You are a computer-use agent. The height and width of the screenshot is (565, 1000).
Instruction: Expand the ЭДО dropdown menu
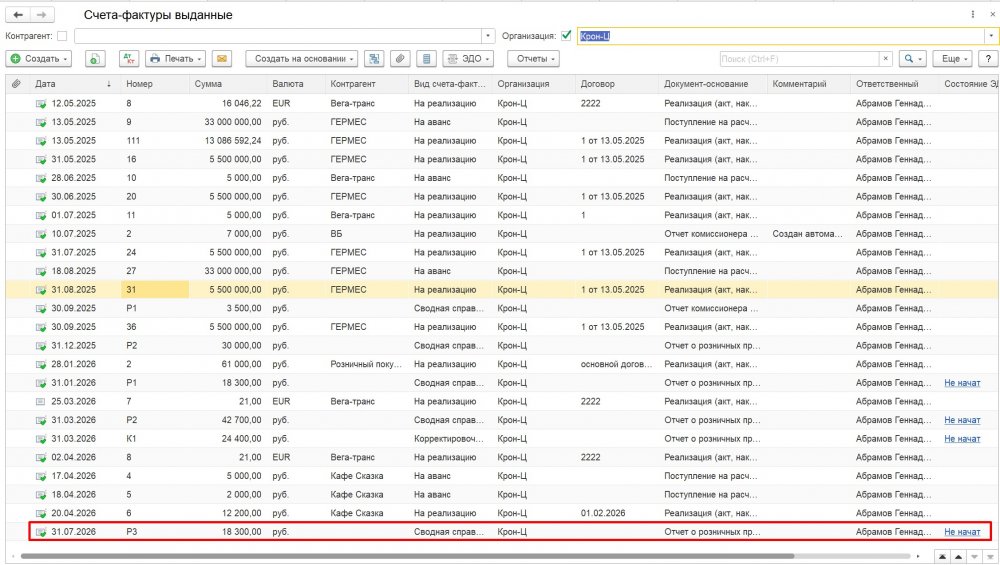(x=468, y=59)
